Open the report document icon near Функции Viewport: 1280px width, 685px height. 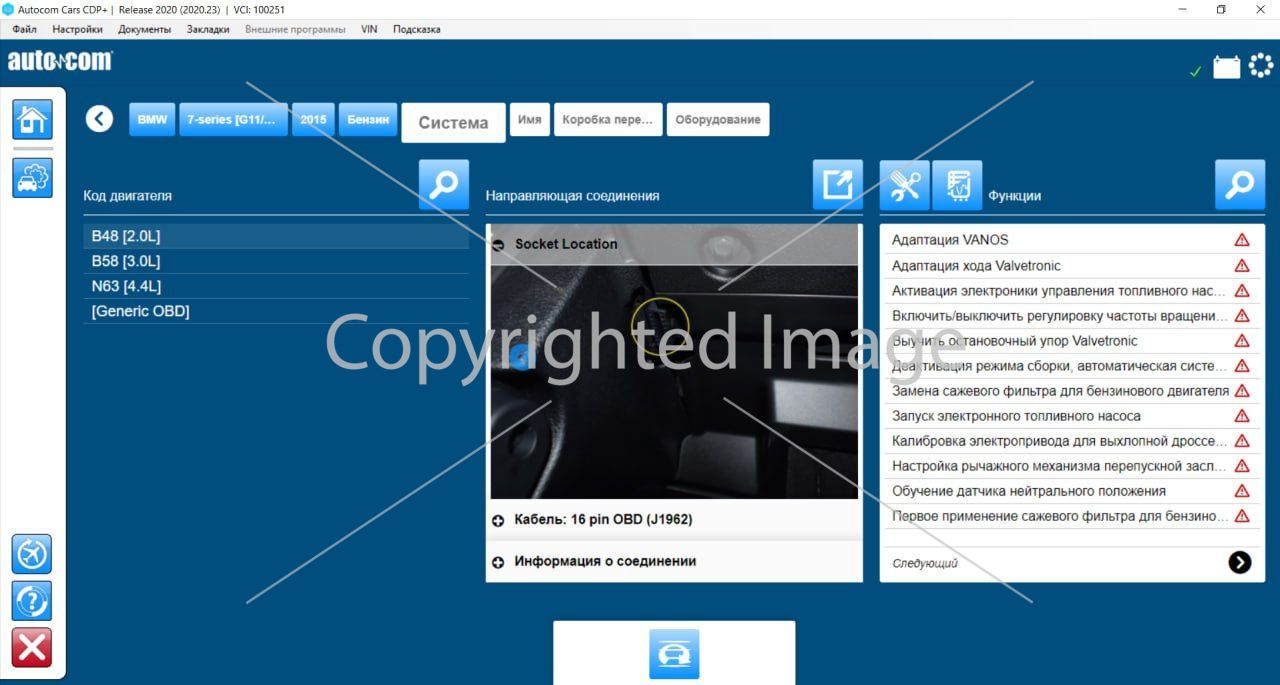pyautogui.click(x=957, y=185)
